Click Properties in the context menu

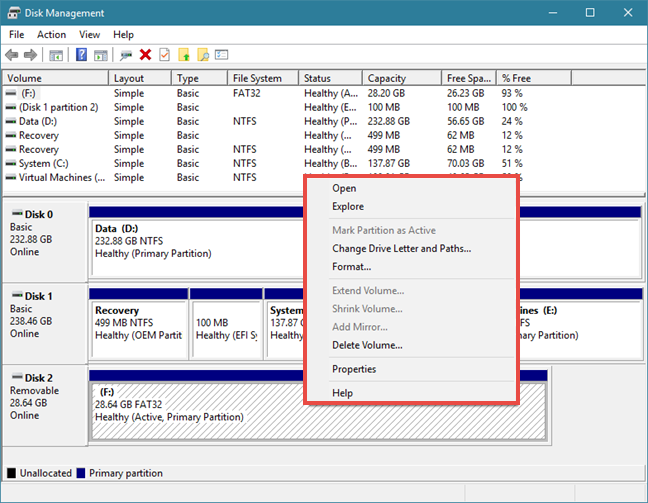coord(354,369)
